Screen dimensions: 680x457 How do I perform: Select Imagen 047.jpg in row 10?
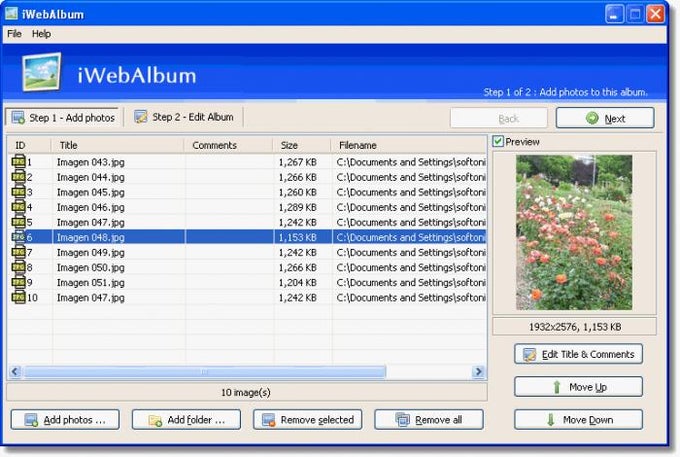point(91,297)
